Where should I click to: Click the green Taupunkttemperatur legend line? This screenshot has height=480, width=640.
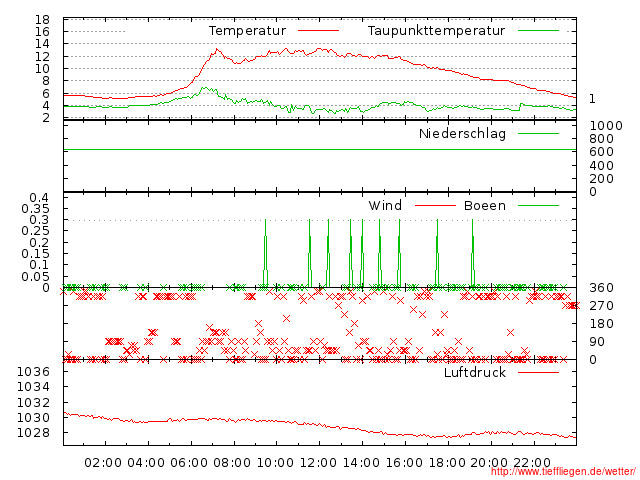point(538,31)
